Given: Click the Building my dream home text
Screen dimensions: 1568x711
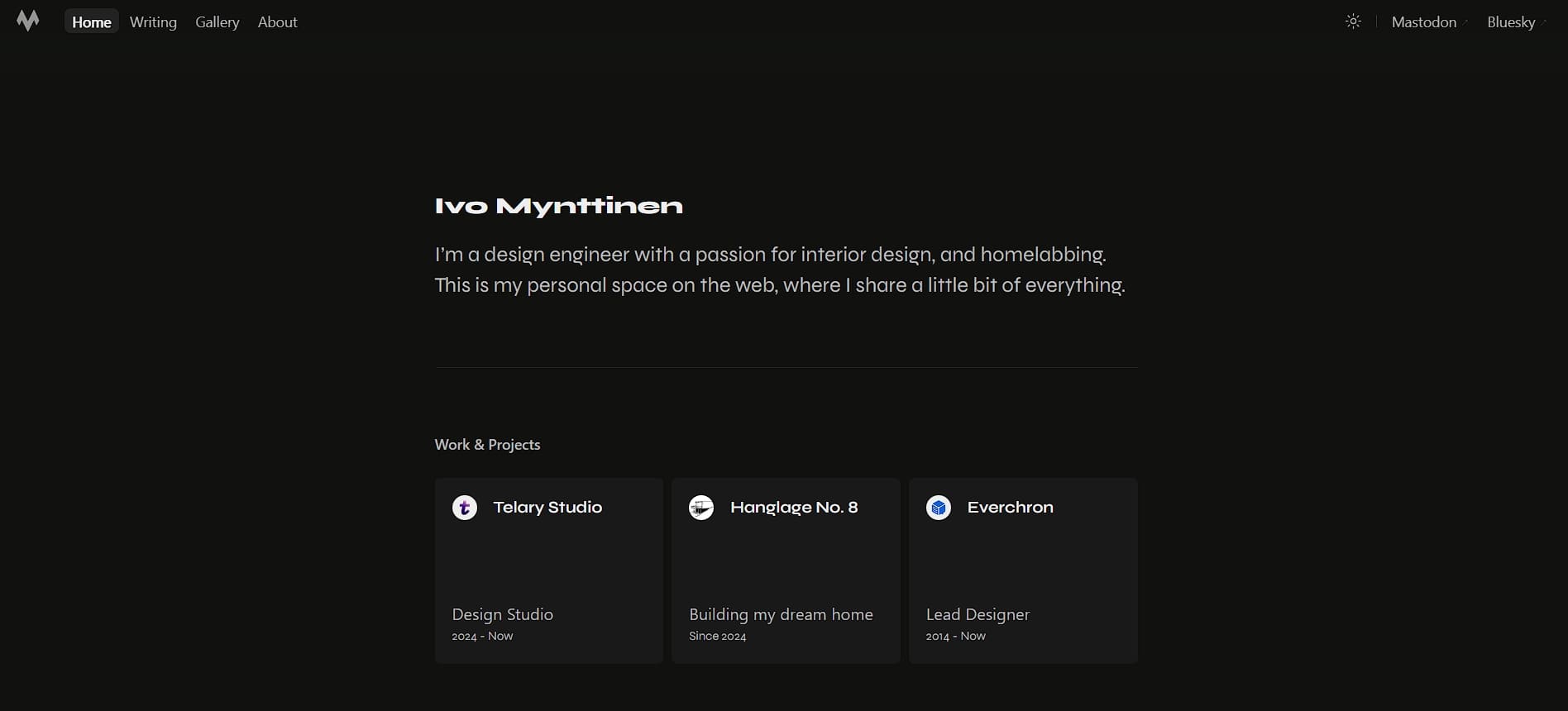Looking at the screenshot, I should click(x=781, y=614).
